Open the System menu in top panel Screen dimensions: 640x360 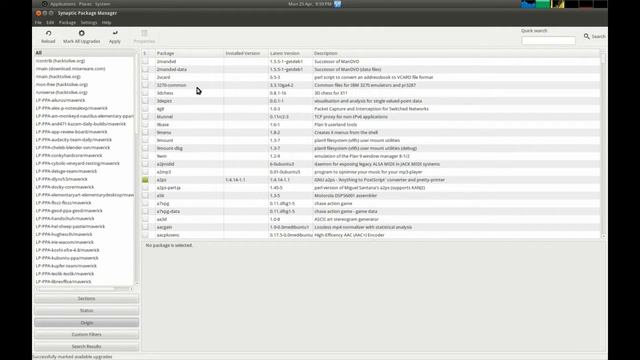[x=102, y=4]
